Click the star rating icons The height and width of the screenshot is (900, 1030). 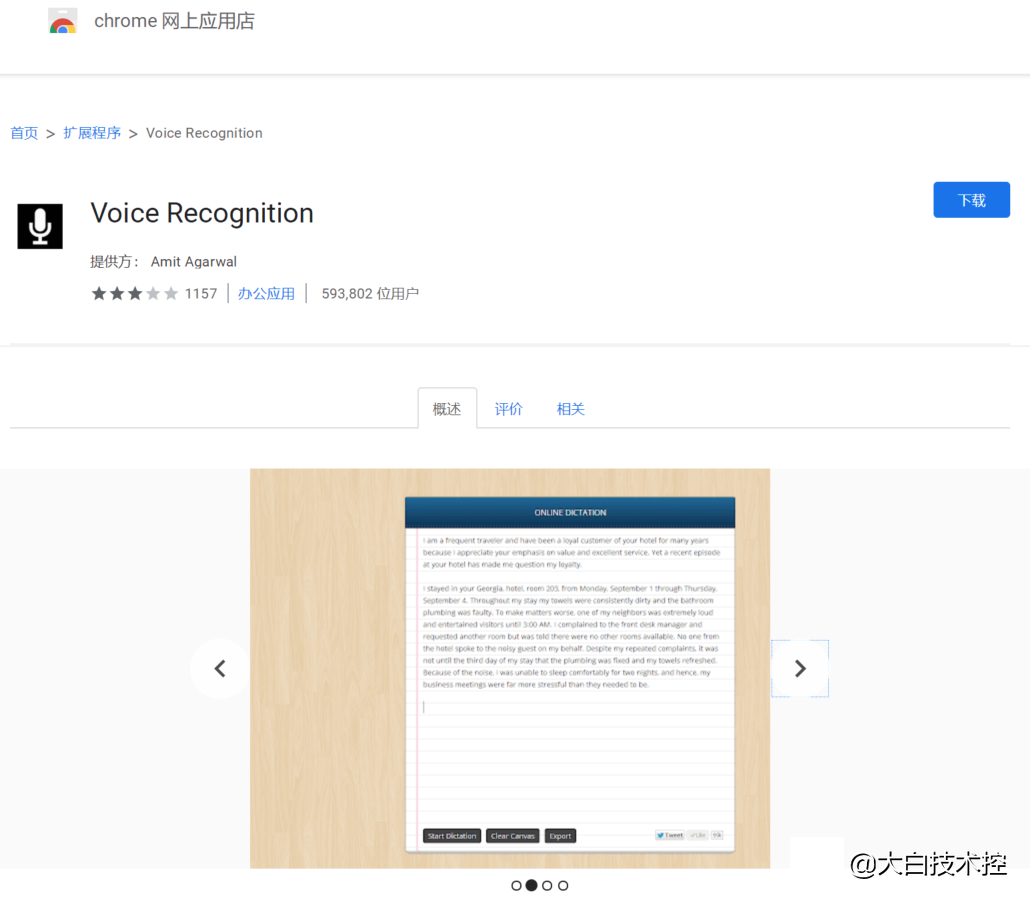(135, 294)
